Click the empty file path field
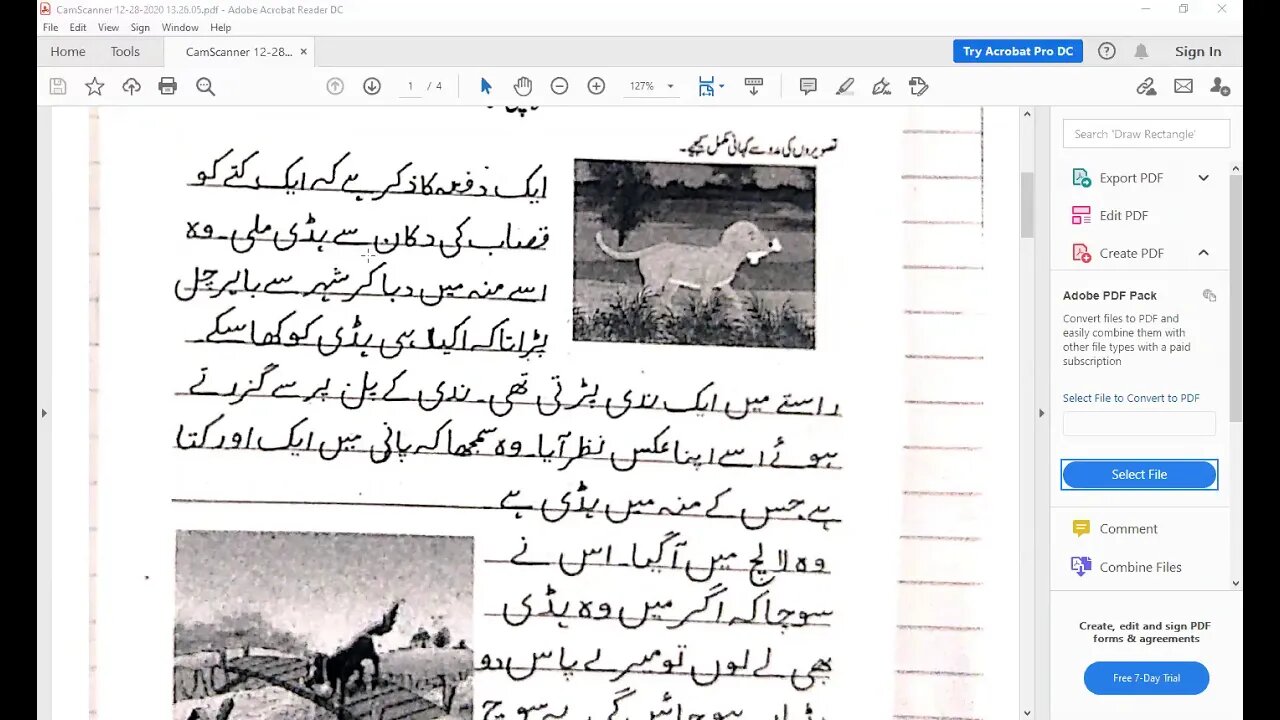The height and width of the screenshot is (720, 1280). (x=1139, y=424)
